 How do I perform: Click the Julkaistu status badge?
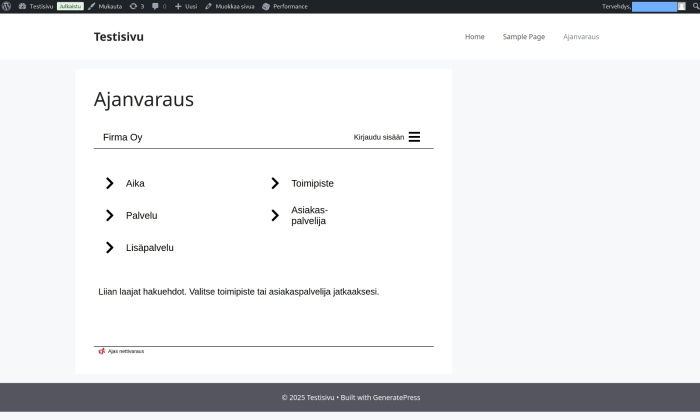tap(70, 6)
